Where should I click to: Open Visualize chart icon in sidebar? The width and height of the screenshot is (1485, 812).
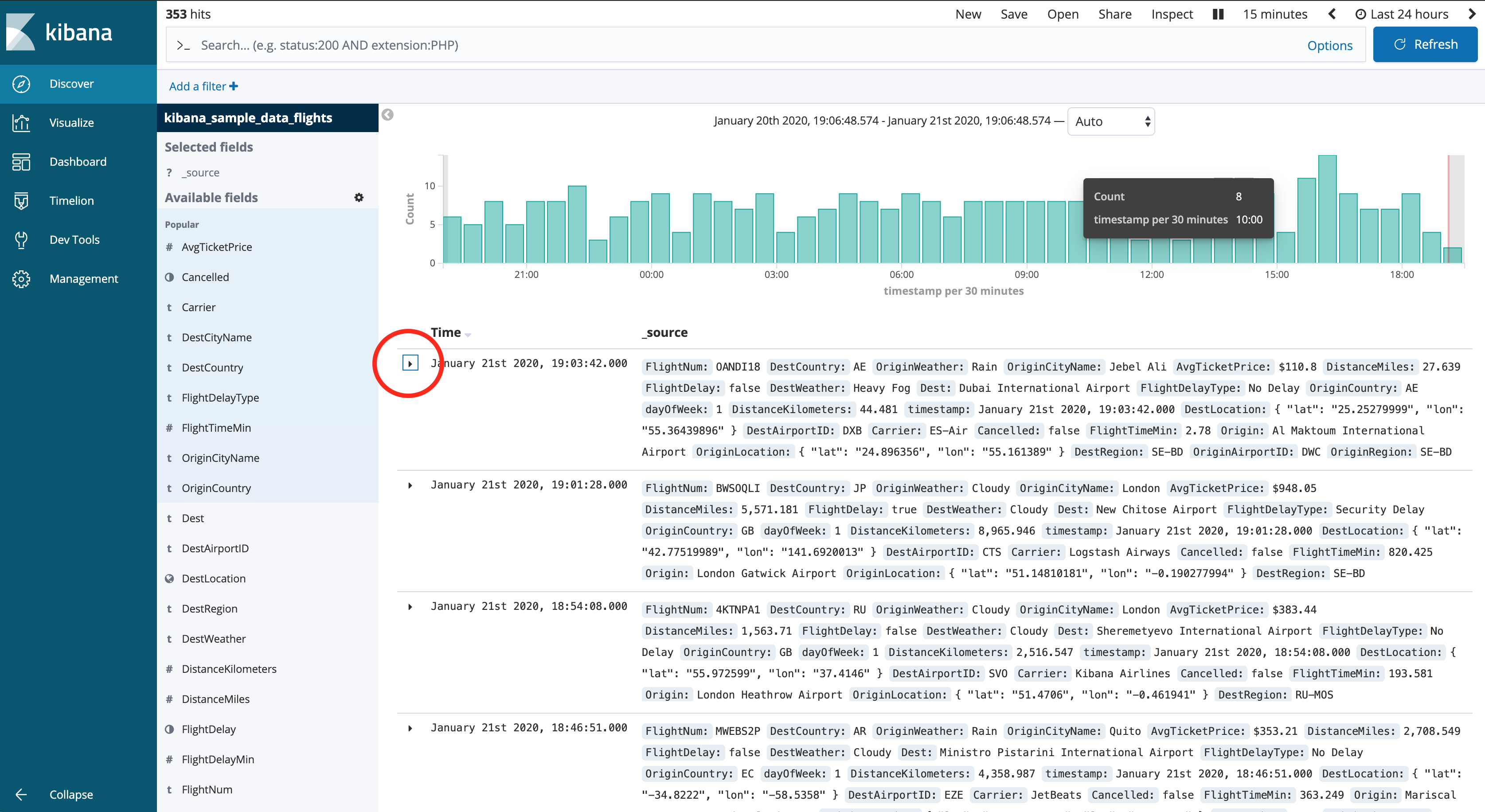21,123
